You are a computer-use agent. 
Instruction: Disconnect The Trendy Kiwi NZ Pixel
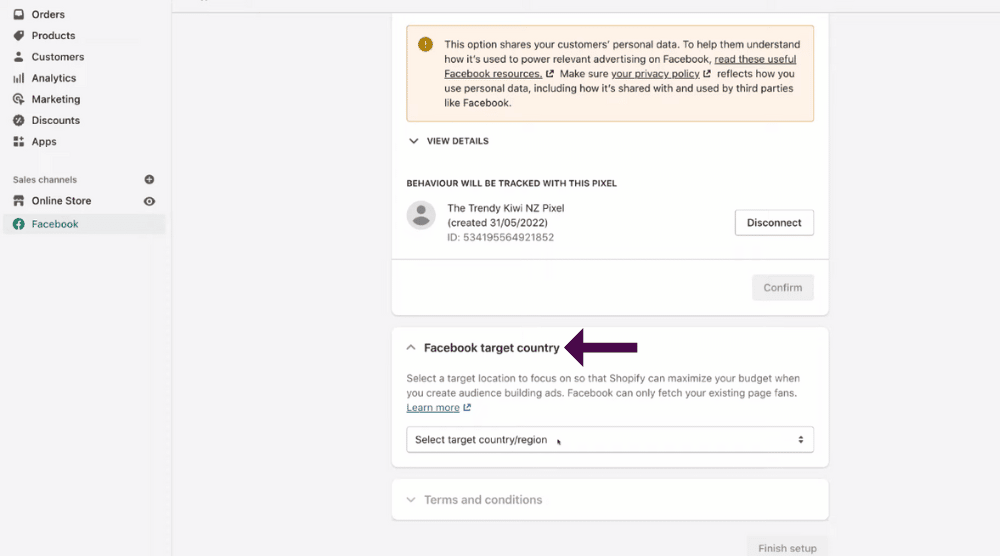(x=774, y=223)
